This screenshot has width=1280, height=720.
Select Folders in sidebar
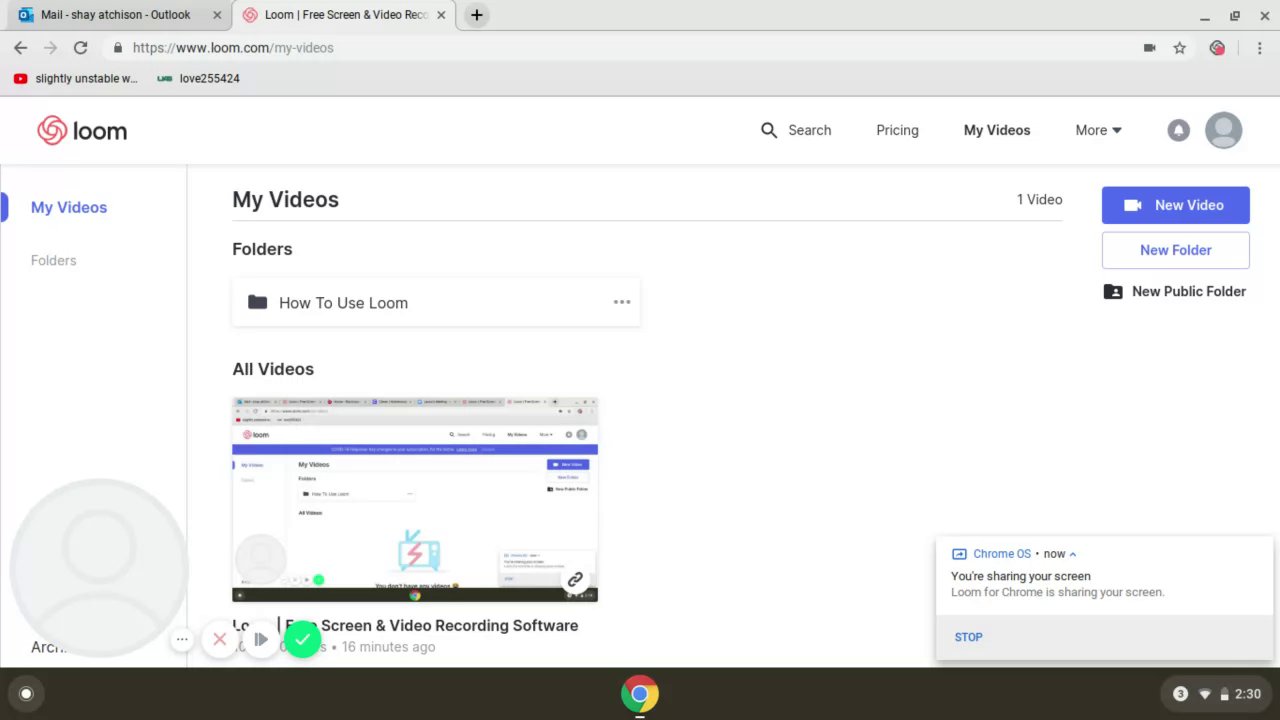pos(53,260)
